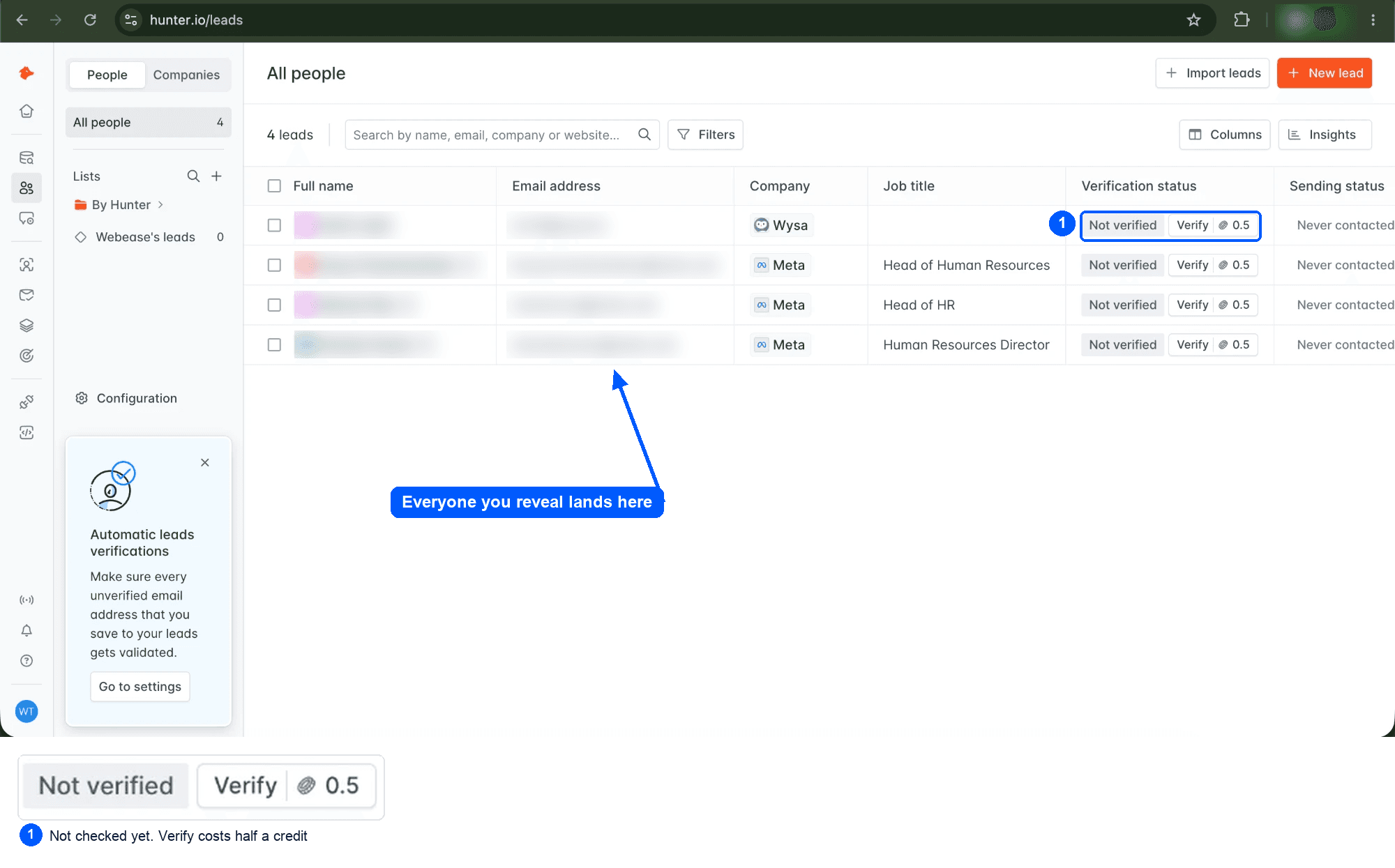Click the magnifier icon in search field

pos(644,135)
